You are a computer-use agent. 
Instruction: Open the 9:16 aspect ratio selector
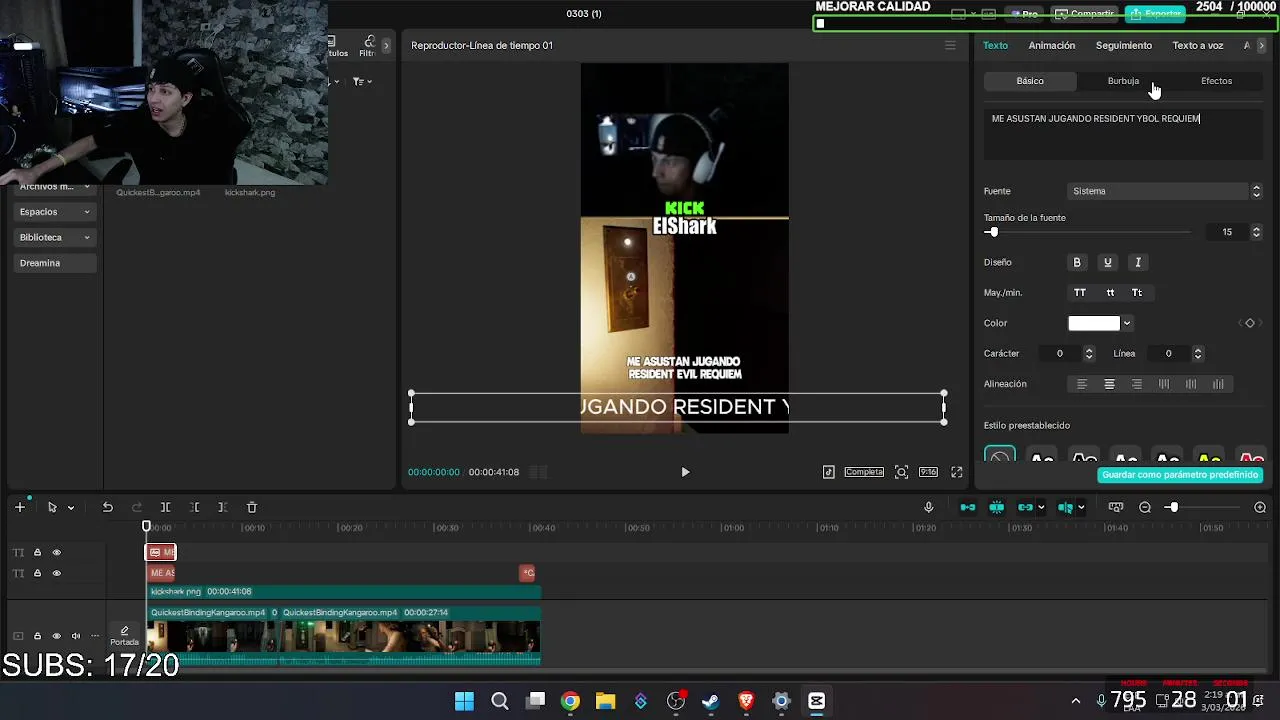928,472
